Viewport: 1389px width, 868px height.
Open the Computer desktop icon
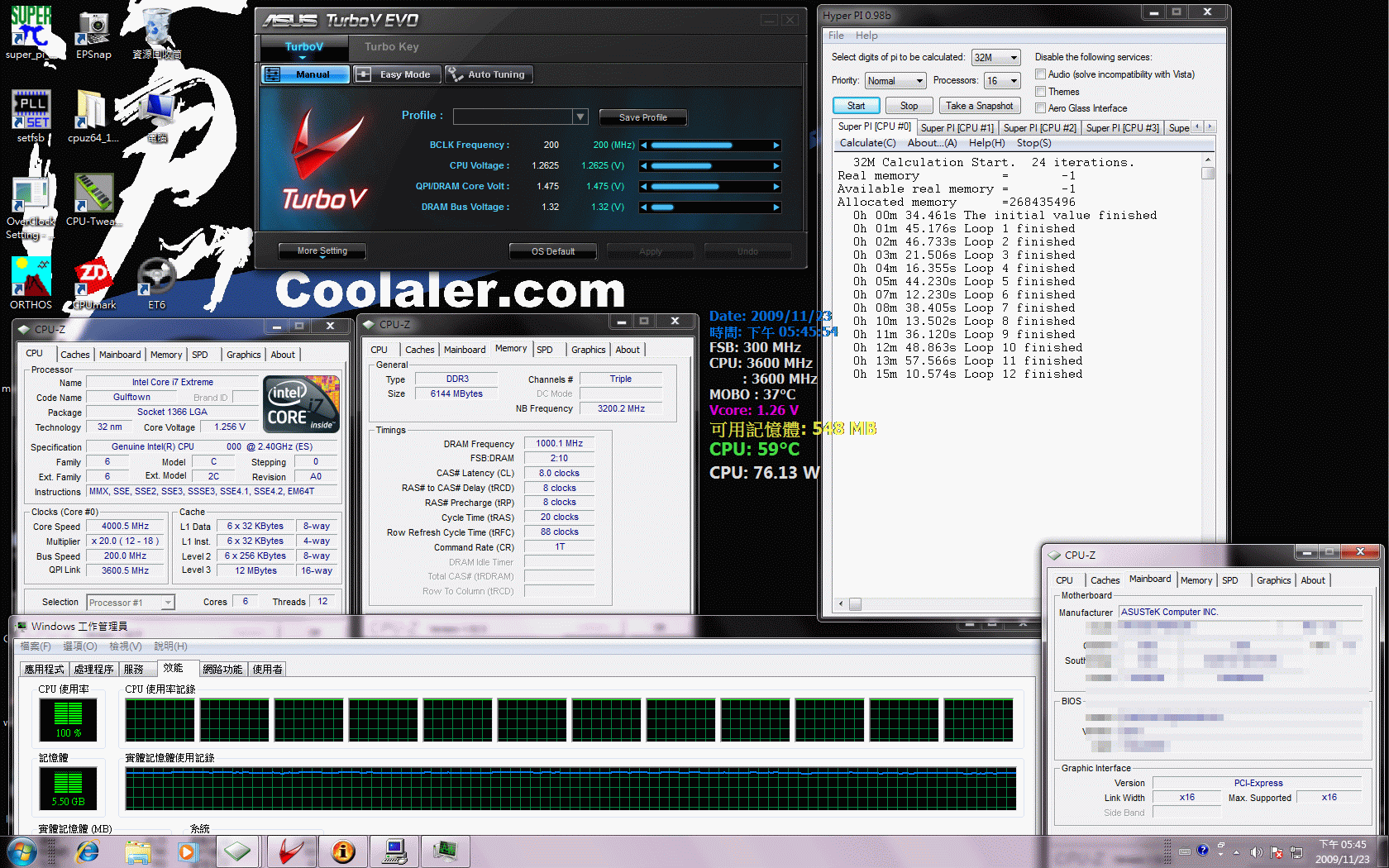157,116
